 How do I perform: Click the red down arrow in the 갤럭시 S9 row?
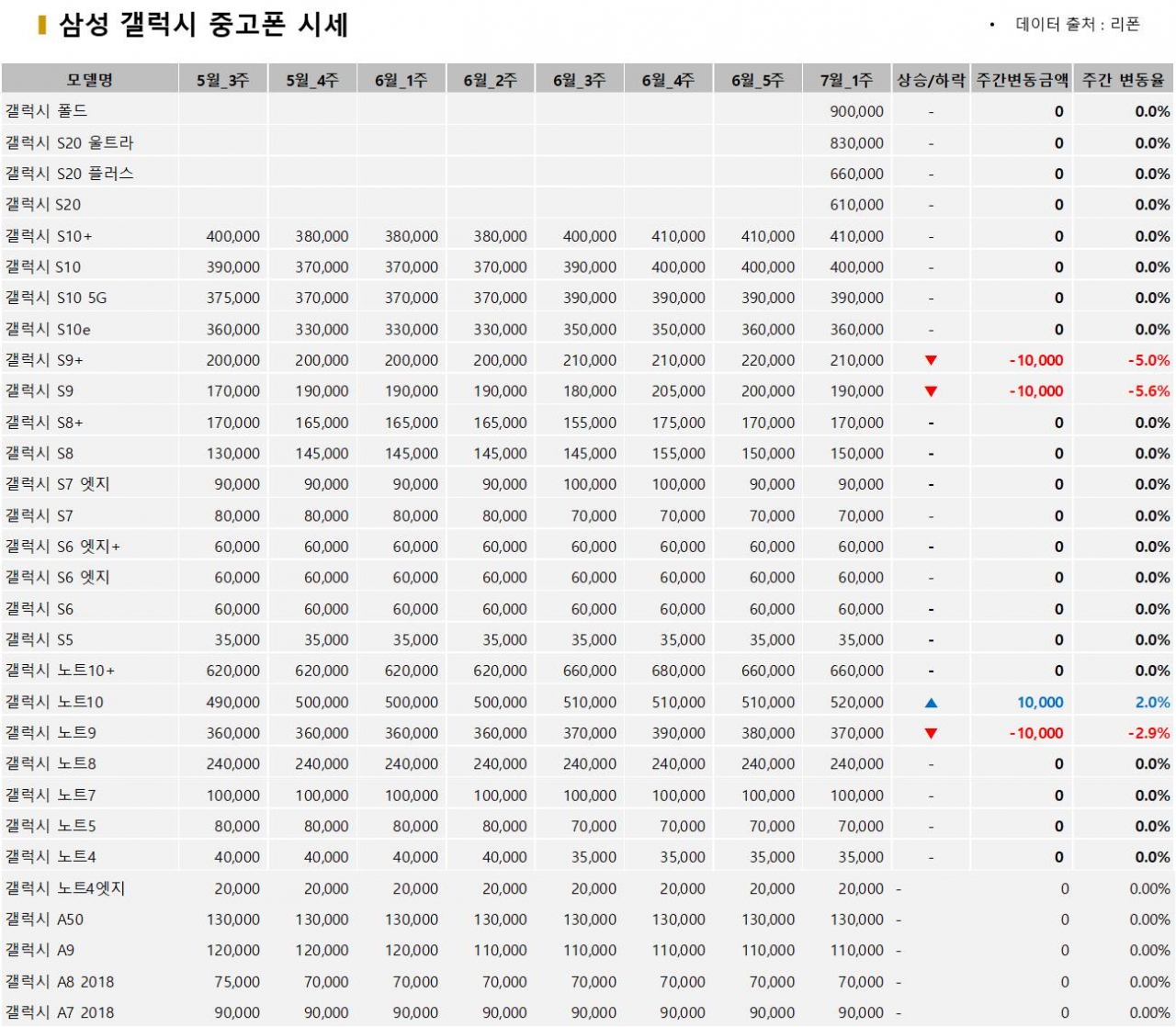(x=931, y=391)
